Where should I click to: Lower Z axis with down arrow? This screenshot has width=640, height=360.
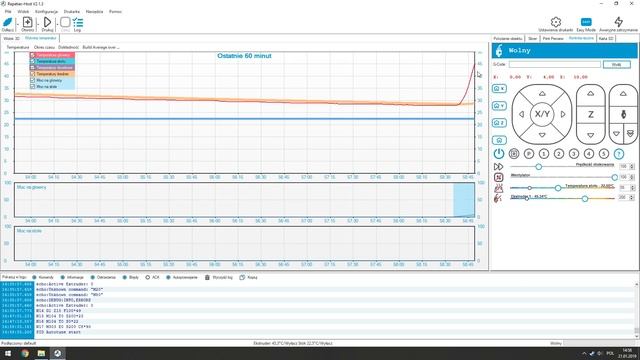coord(591,135)
